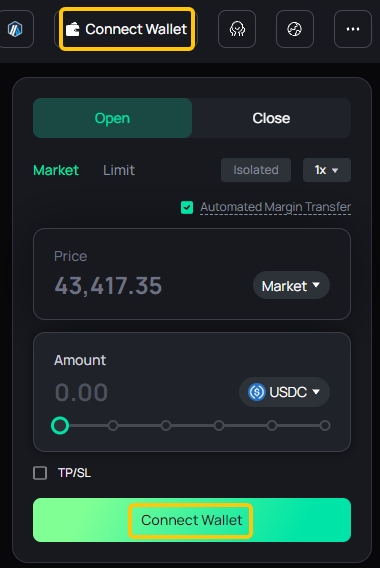Click the USDC coin icon
Viewport: 380px width, 568px height.
pos(256,392)
